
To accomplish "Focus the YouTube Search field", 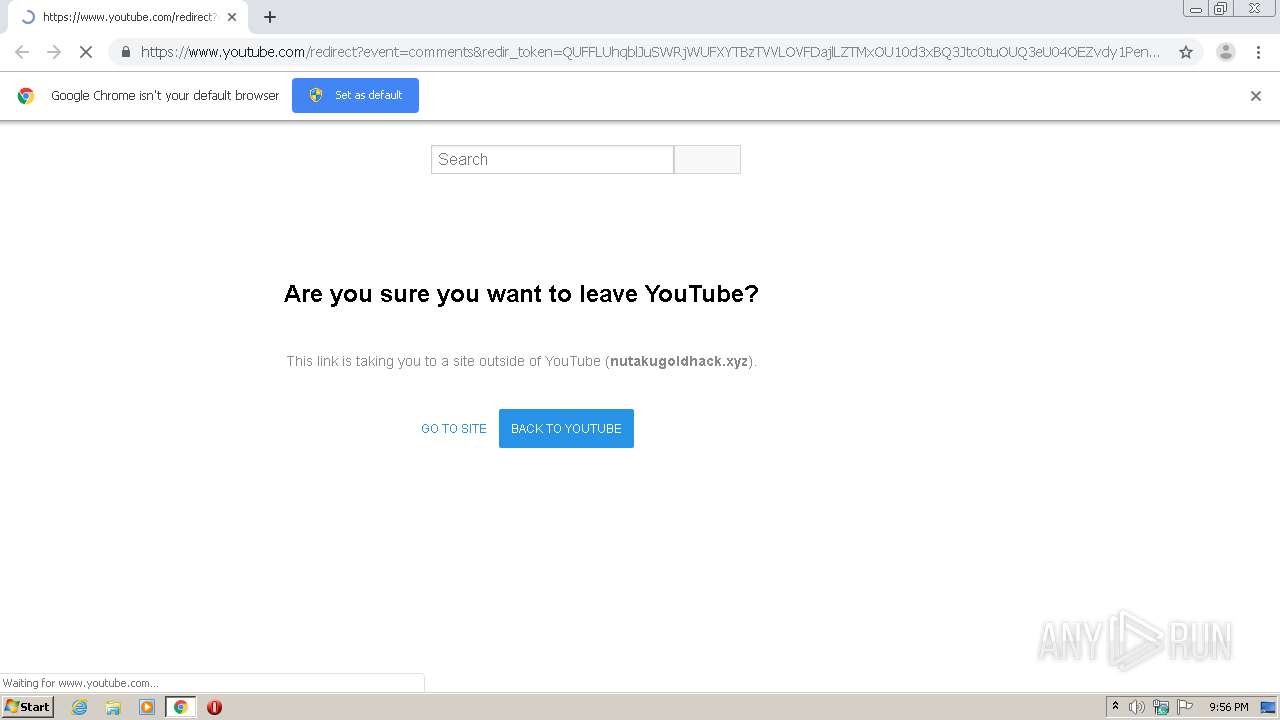I will click(x=552, y=159).
